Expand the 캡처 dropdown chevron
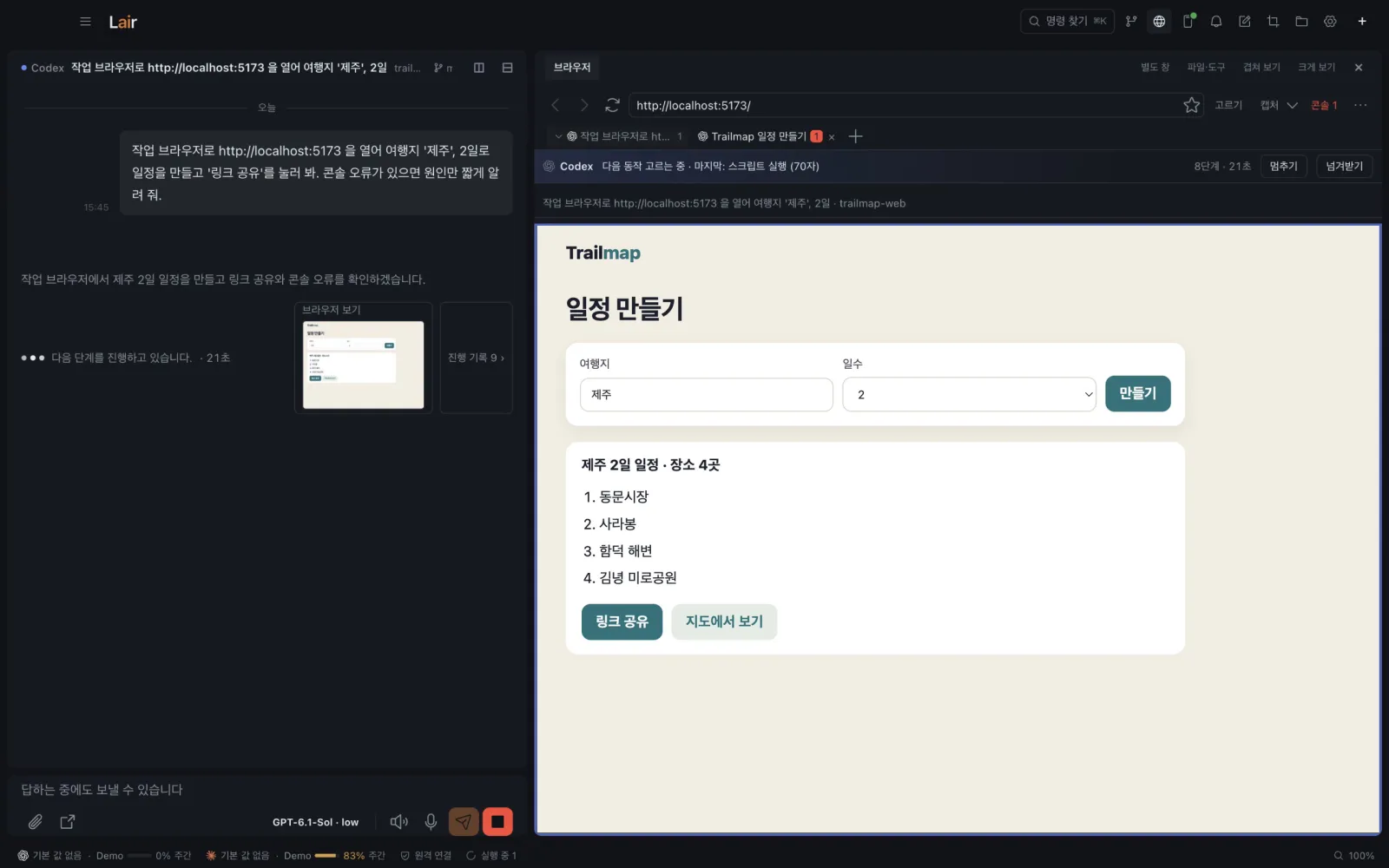Image resolution: width=1389 pixels, height=868 pixels. 1292,105
